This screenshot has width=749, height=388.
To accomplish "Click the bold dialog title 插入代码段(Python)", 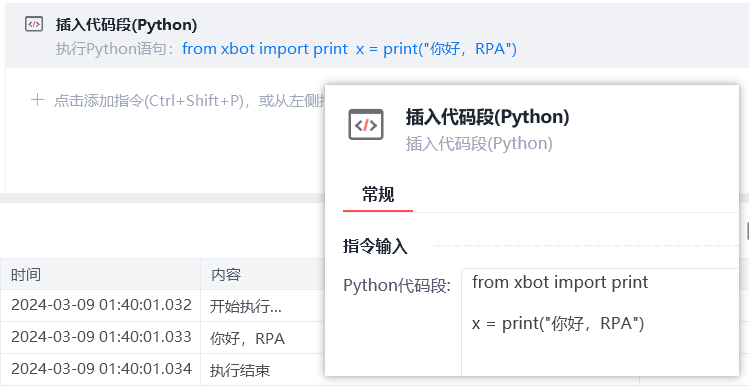I will (487, 117).
